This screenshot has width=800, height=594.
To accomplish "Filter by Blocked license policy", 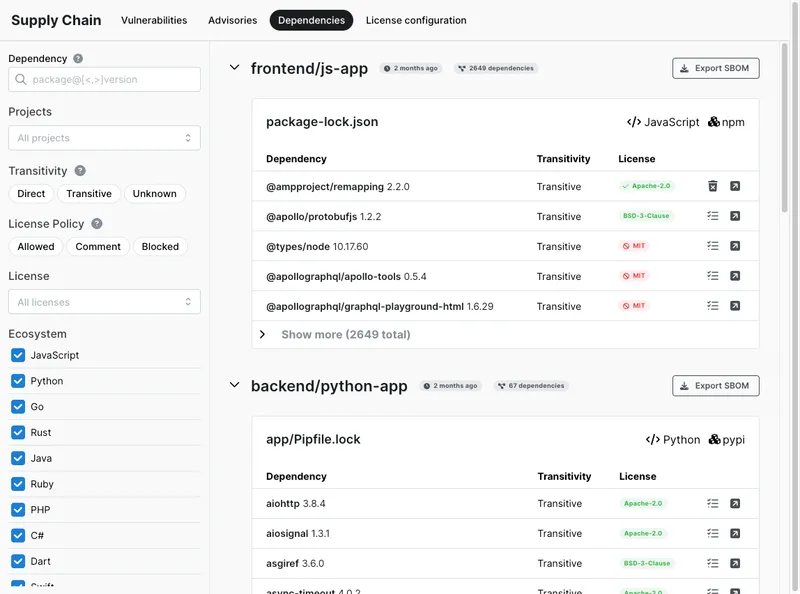I will pos(160,247).
